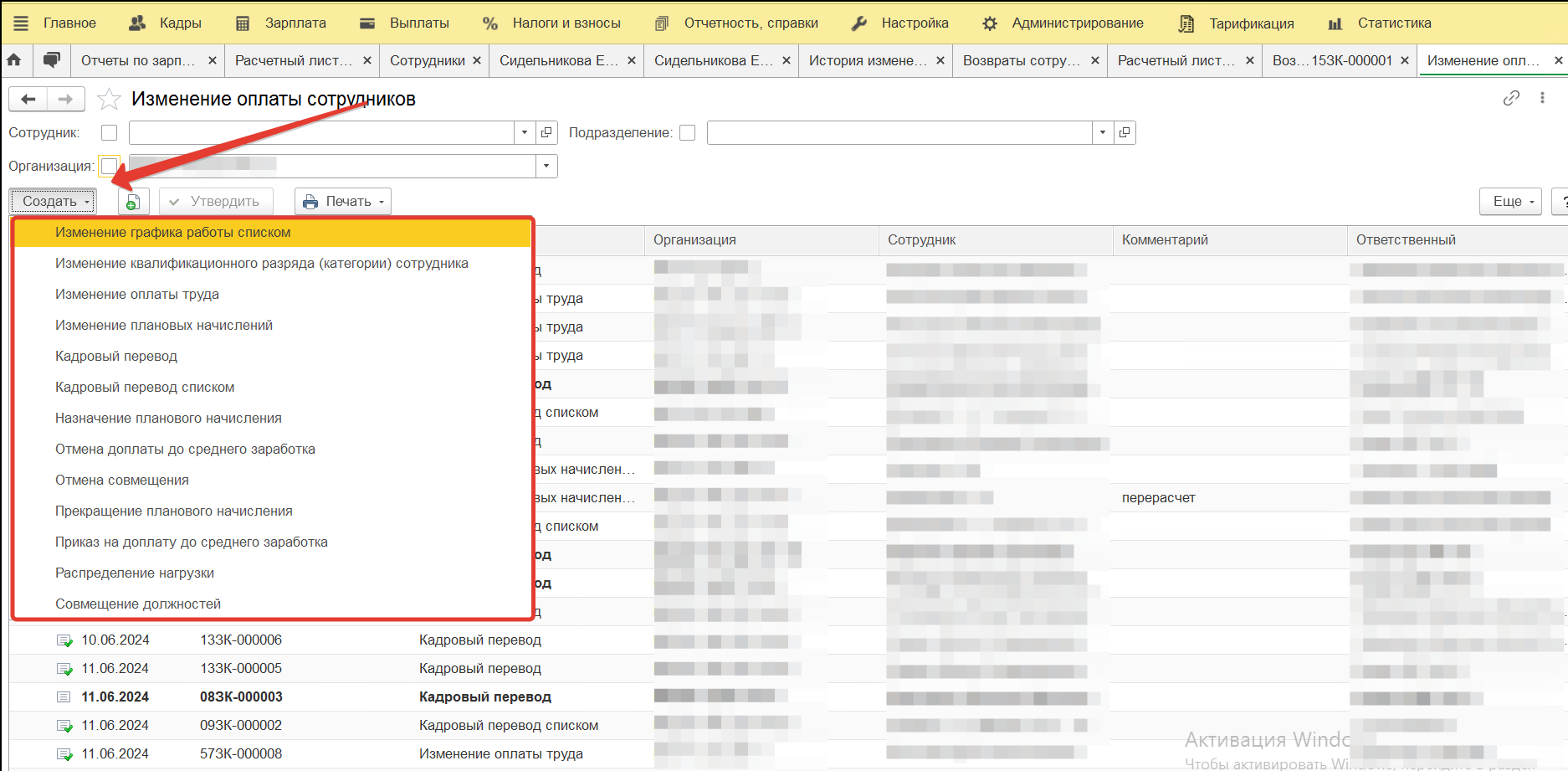The image size is (1568, 771).
Task: Expand the Еще actions menu
Action: 1510,202
